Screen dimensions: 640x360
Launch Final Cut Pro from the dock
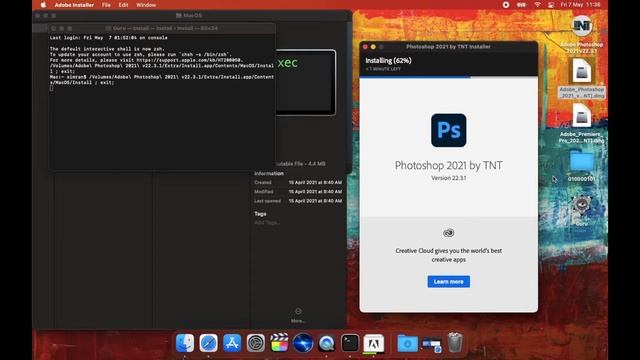(279, 343)
